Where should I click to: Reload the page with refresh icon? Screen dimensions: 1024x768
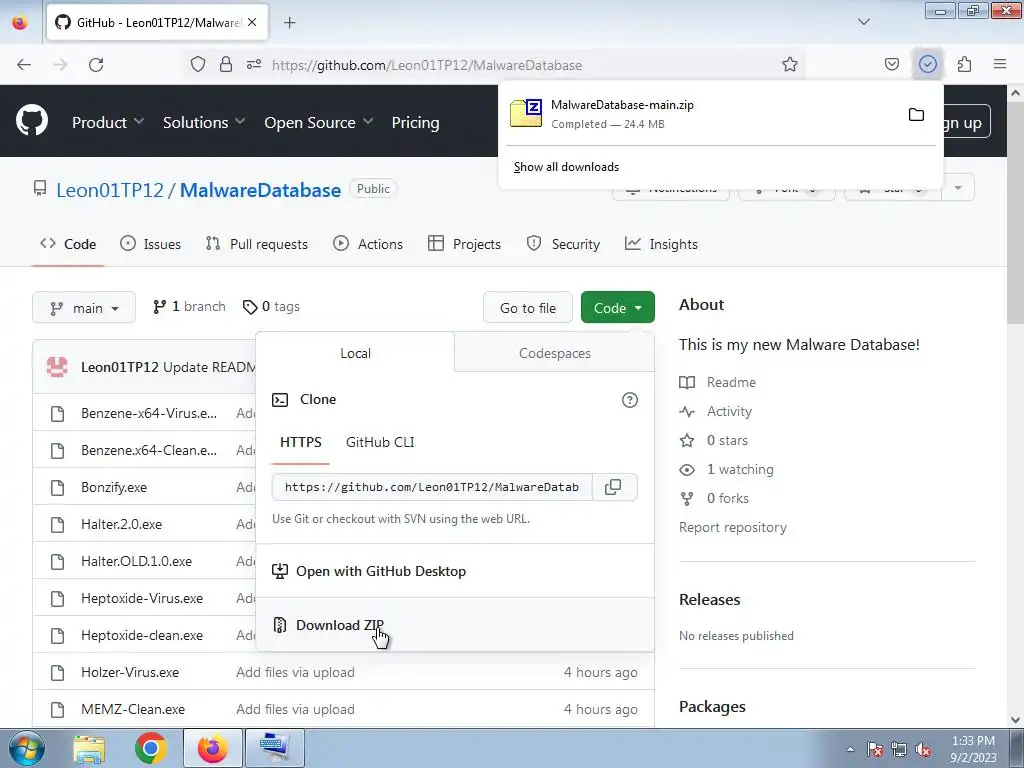(x=96, y=65)
